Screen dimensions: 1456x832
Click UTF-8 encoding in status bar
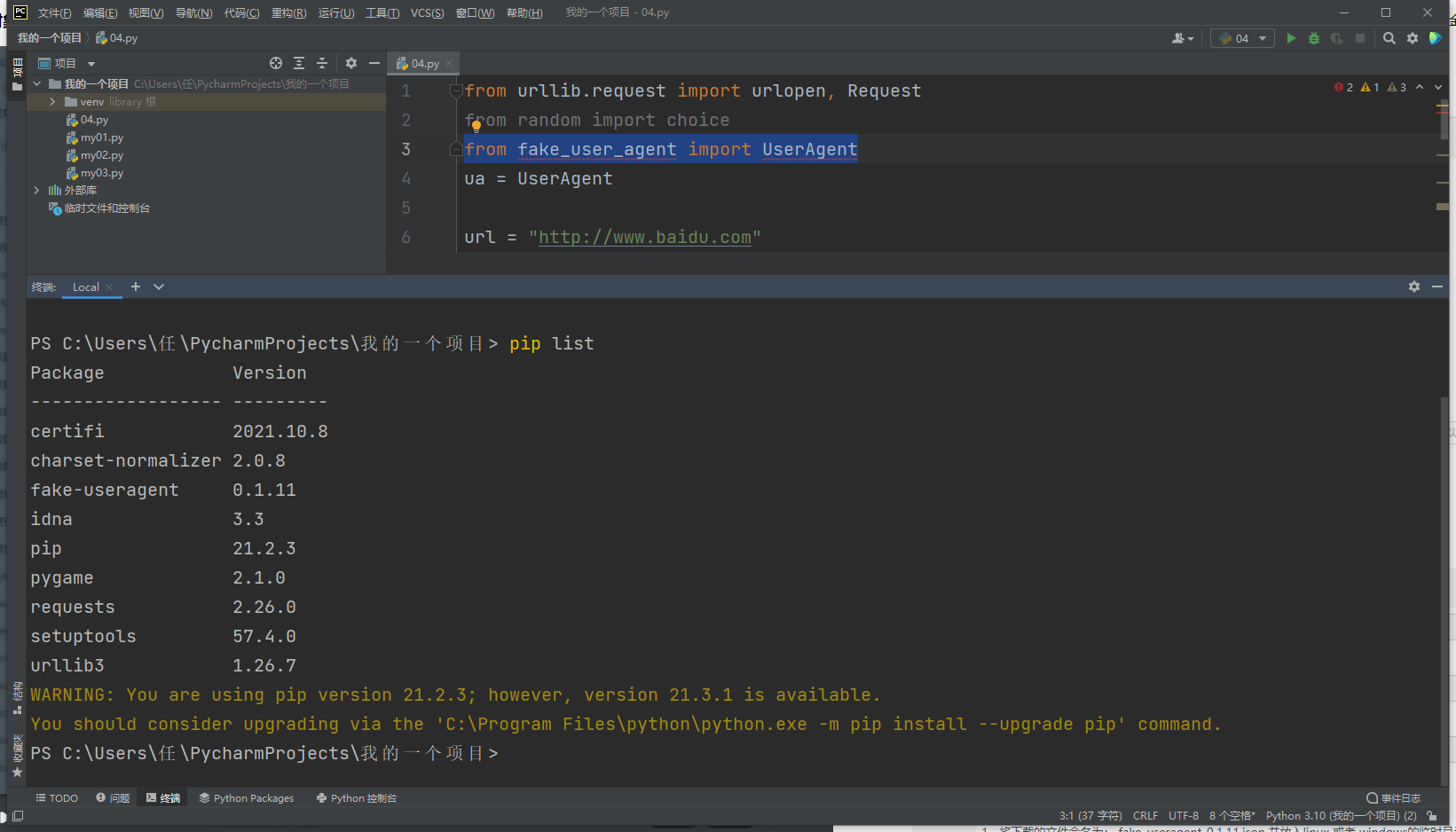1184,816
